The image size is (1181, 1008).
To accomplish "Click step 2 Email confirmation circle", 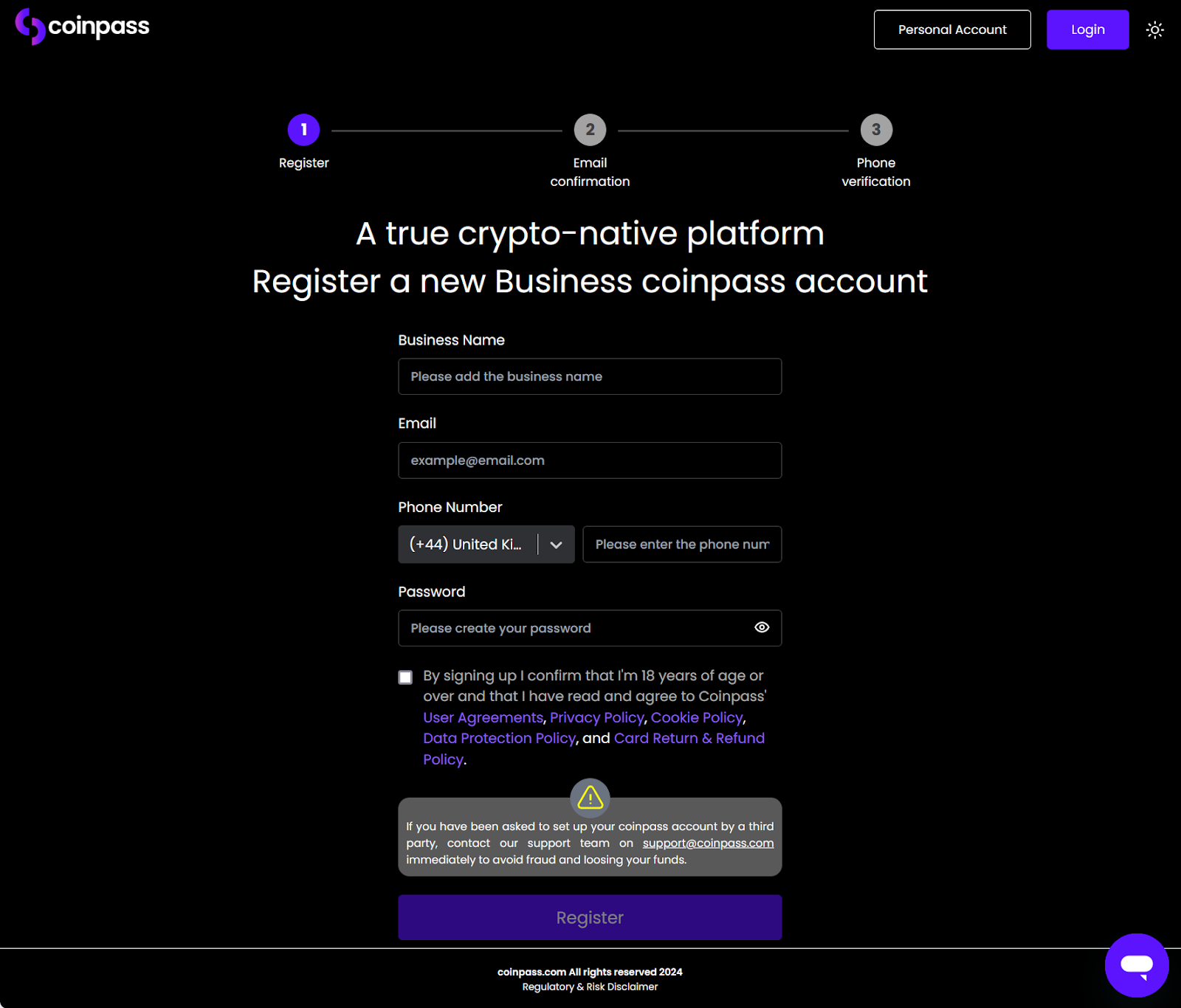I will tap(590, 130).
